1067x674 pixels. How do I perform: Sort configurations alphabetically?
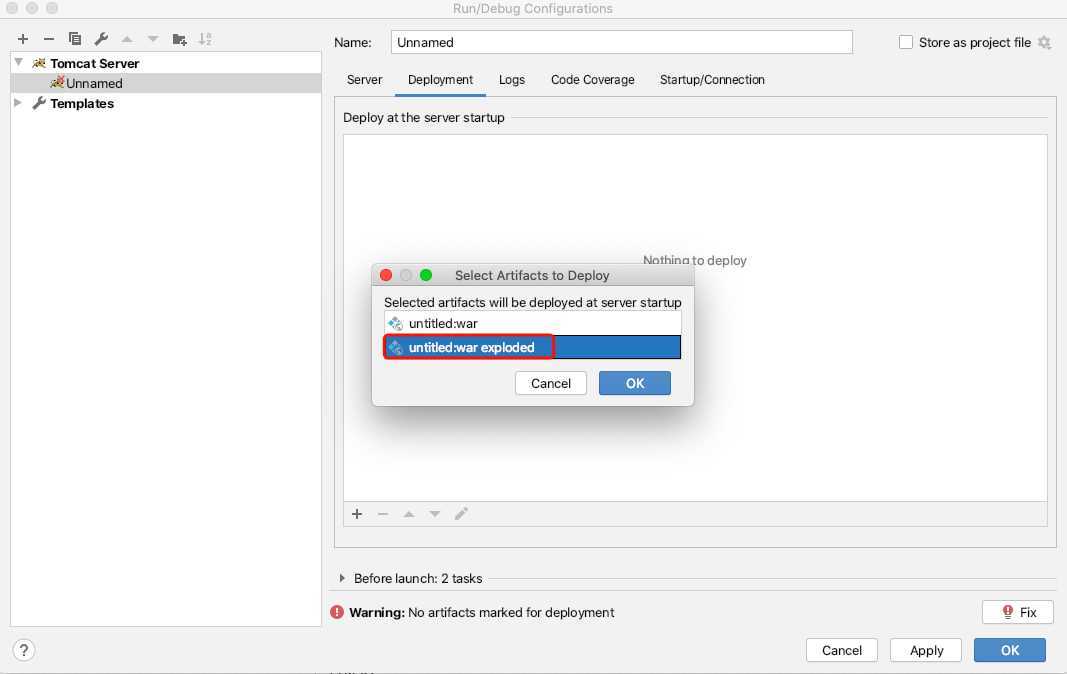pos(205,39)
